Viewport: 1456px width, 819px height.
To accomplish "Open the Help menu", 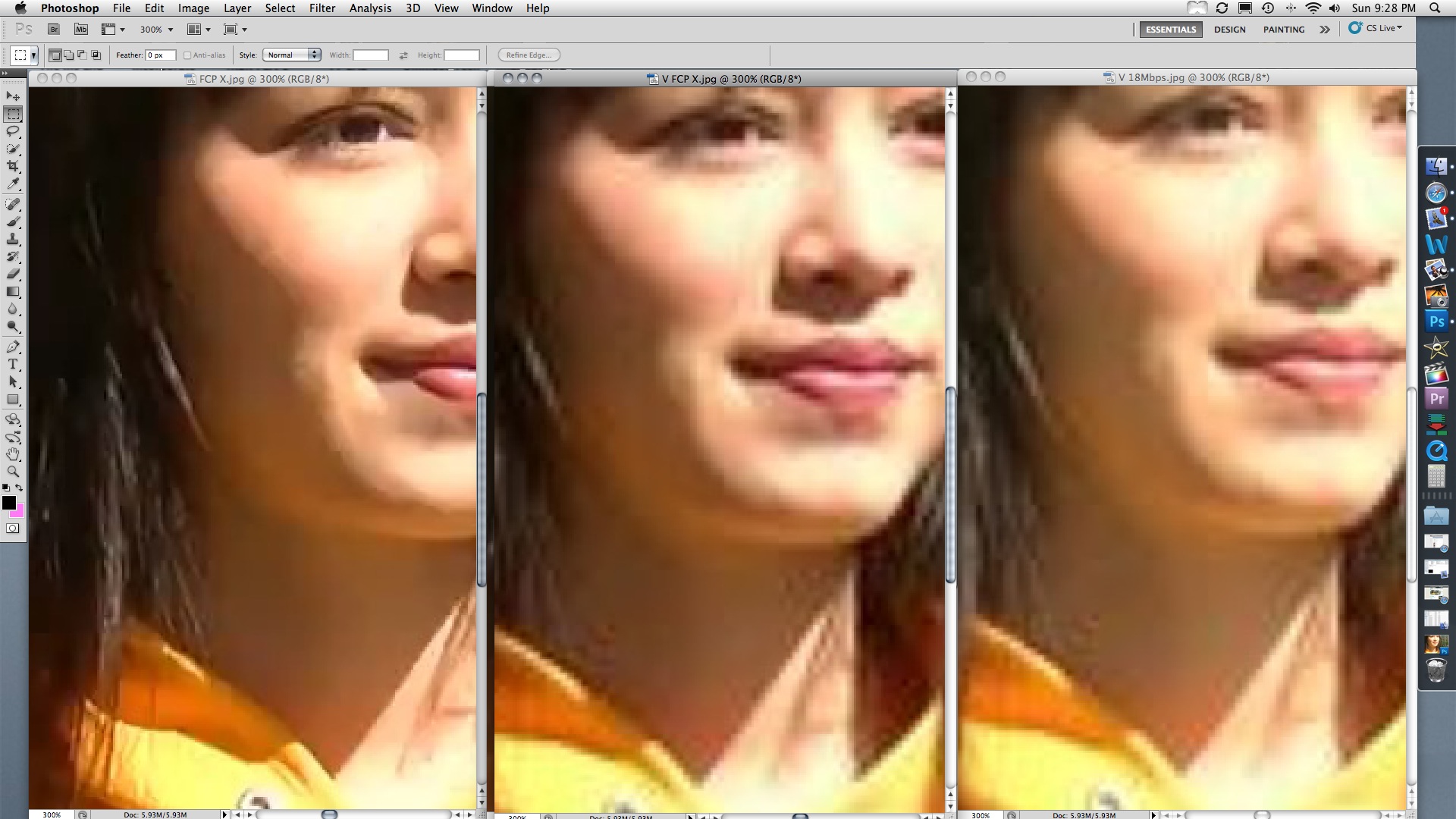I will [538, 8].
